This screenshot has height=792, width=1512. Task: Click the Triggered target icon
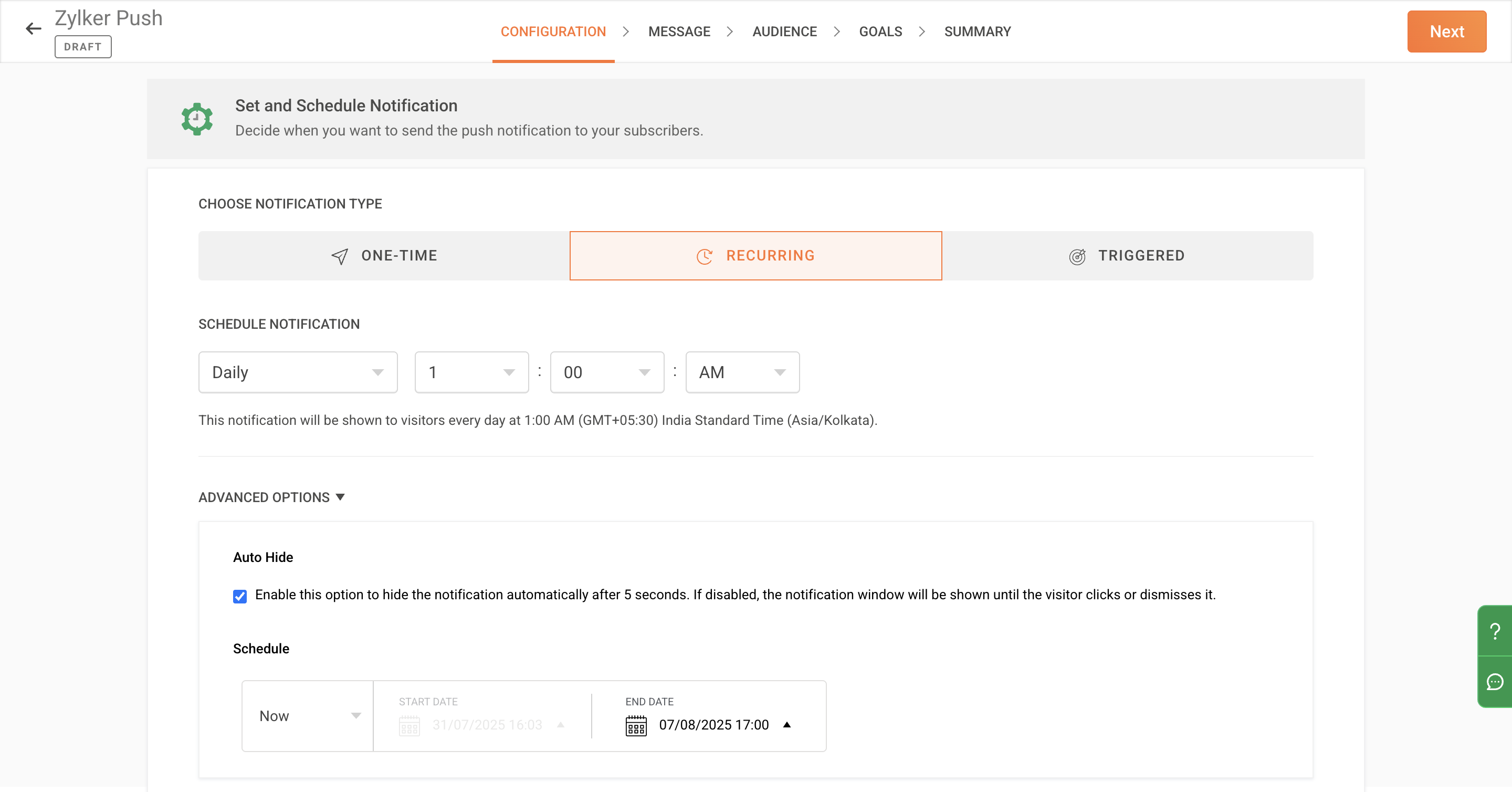(x=1077, y=257)
